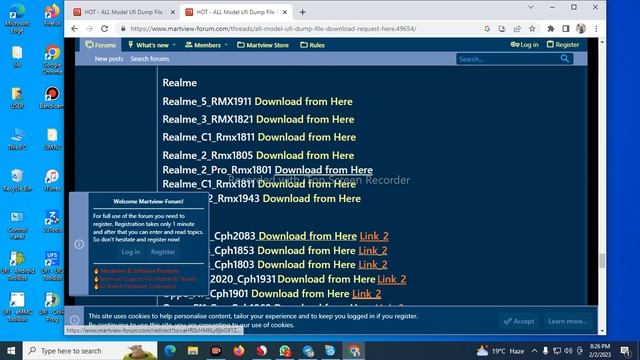Image resolution: width=640 pixels, height=360 pixels.
Task: Open Microsoft Edge desktop shortcut
Action: point(17,17)
